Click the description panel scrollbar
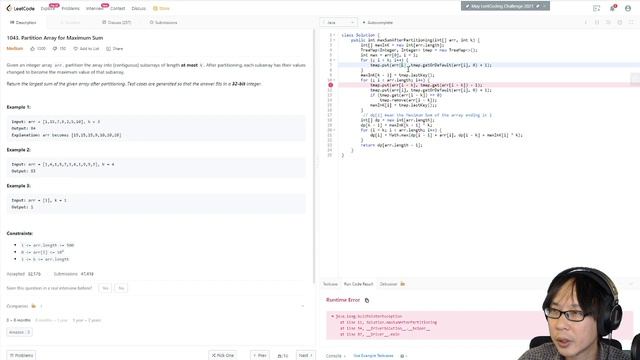 [x=314, y=155]
